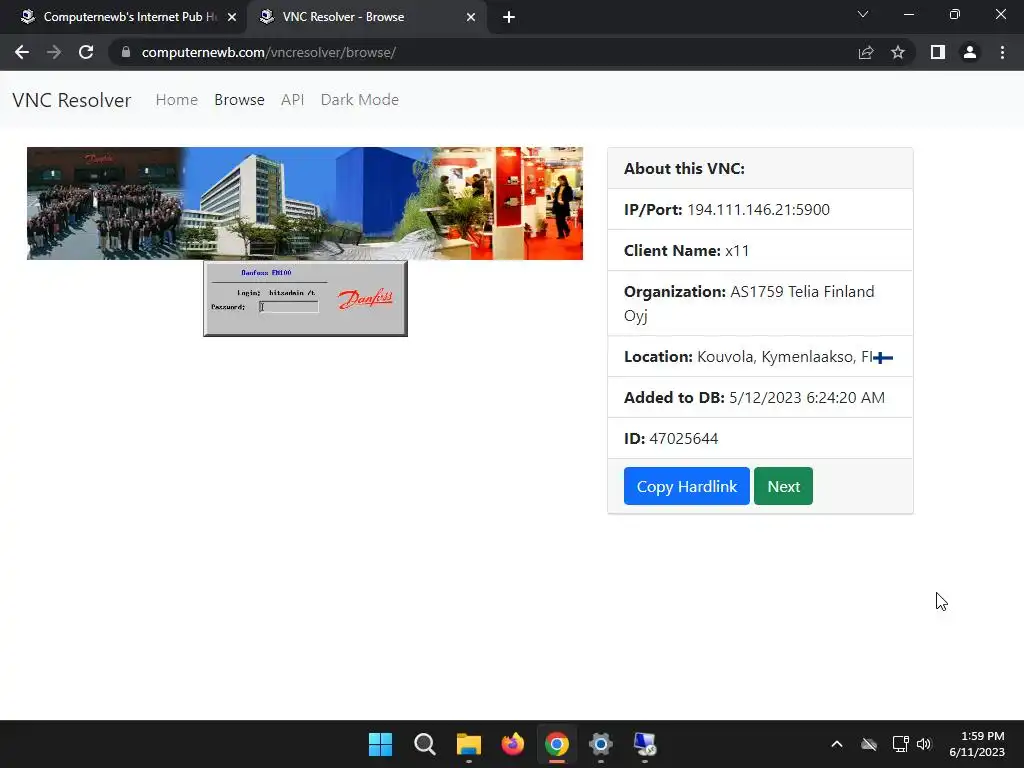Screen dimensions: 1024x768
Task: Go back using the browser back arrow
Action: (22, 52)
